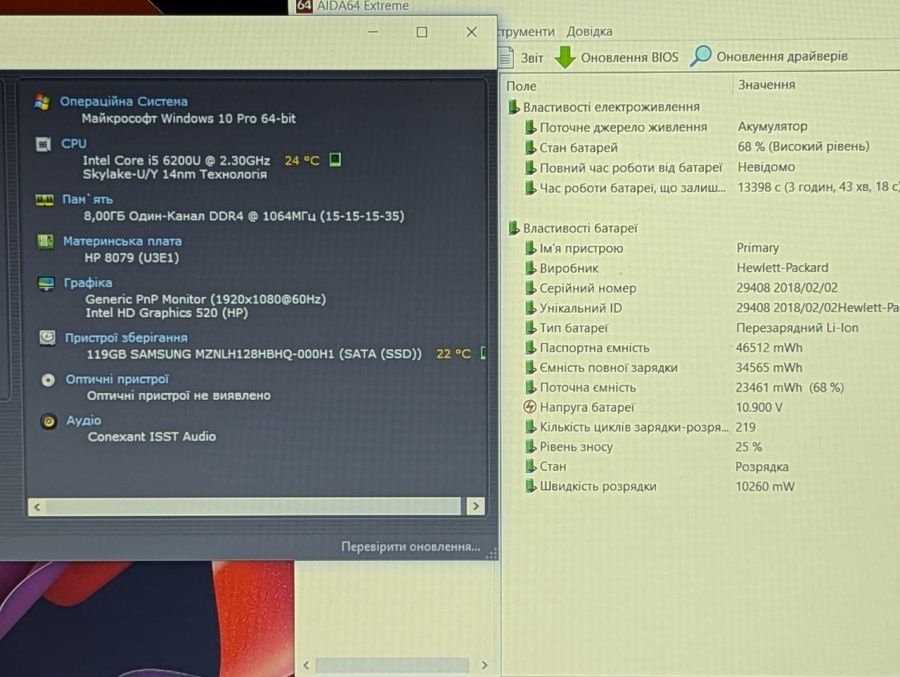Click Intel Core i5 6200U text
Viewport: 900px width, 677px height.
(x=176, y=160)
